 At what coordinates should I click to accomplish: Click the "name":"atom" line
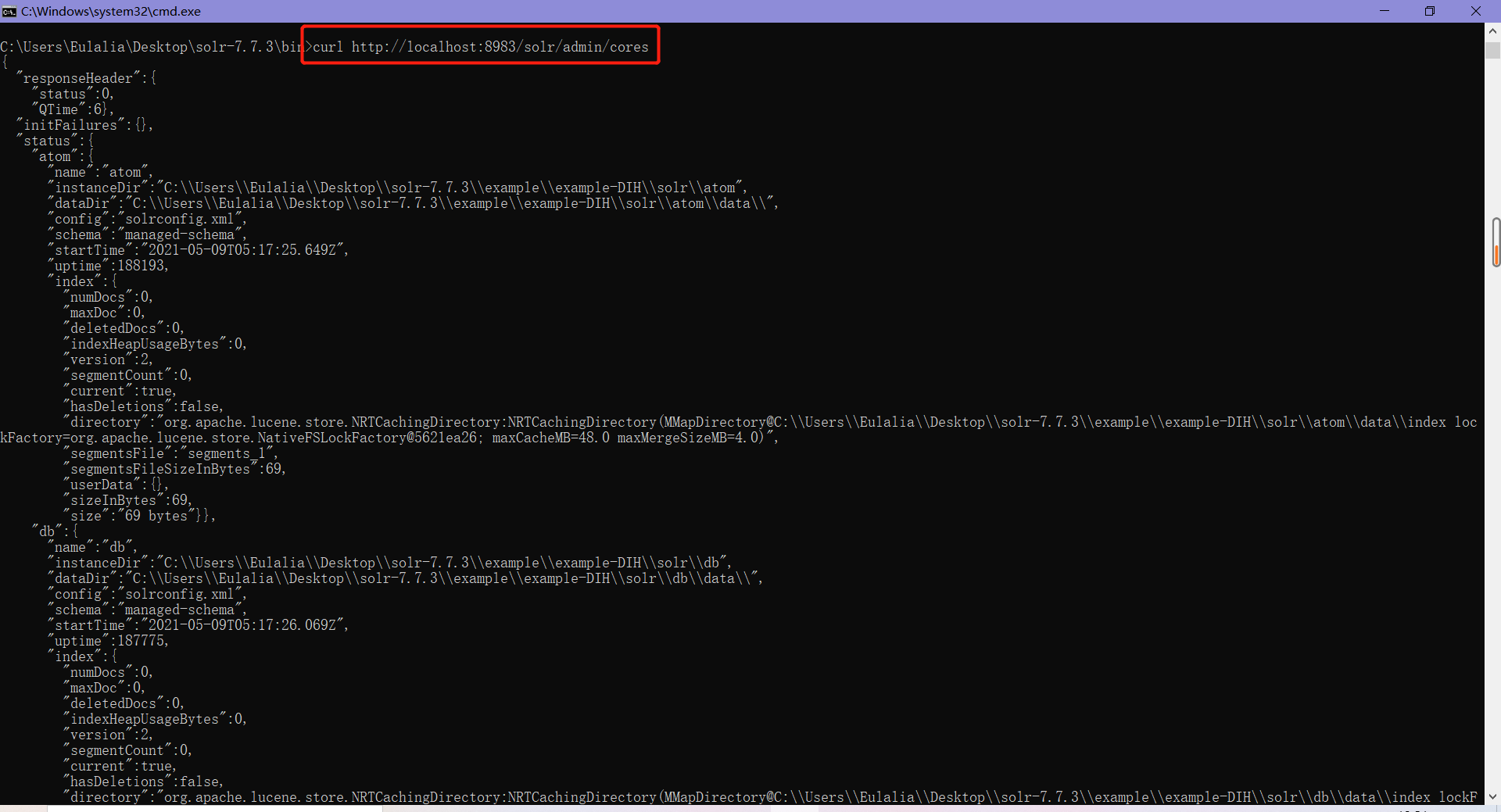pyautogui.click(x=100, y=172)
